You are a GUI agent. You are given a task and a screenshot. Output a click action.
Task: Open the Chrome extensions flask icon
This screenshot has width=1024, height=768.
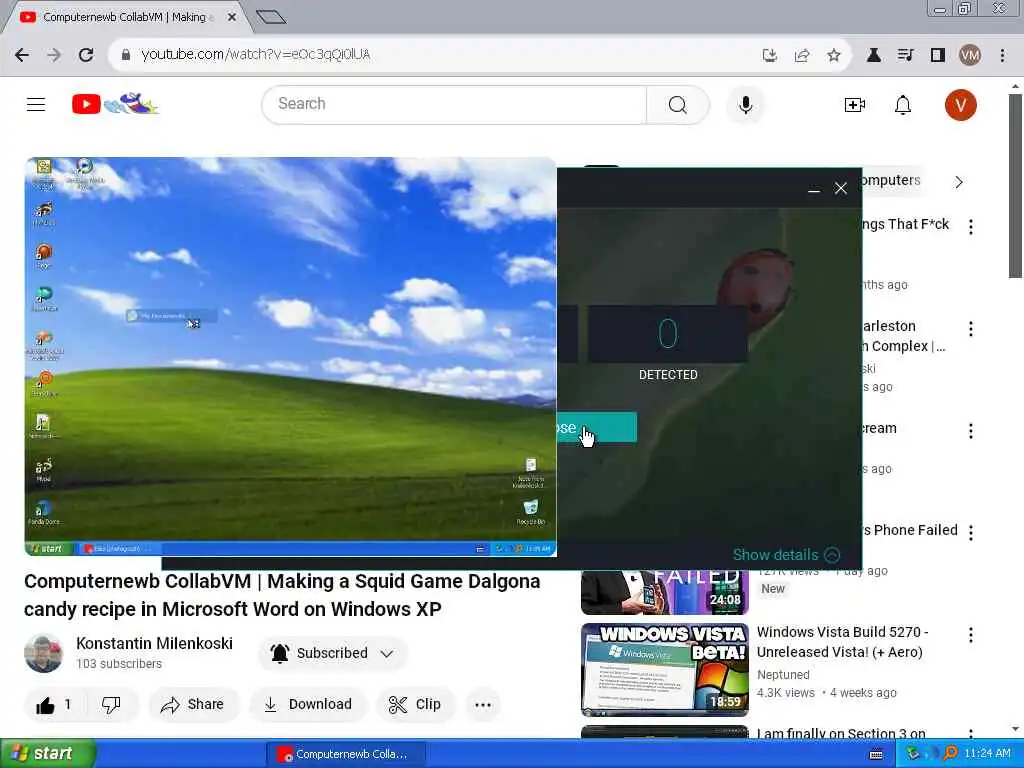(x=873, y=56)
